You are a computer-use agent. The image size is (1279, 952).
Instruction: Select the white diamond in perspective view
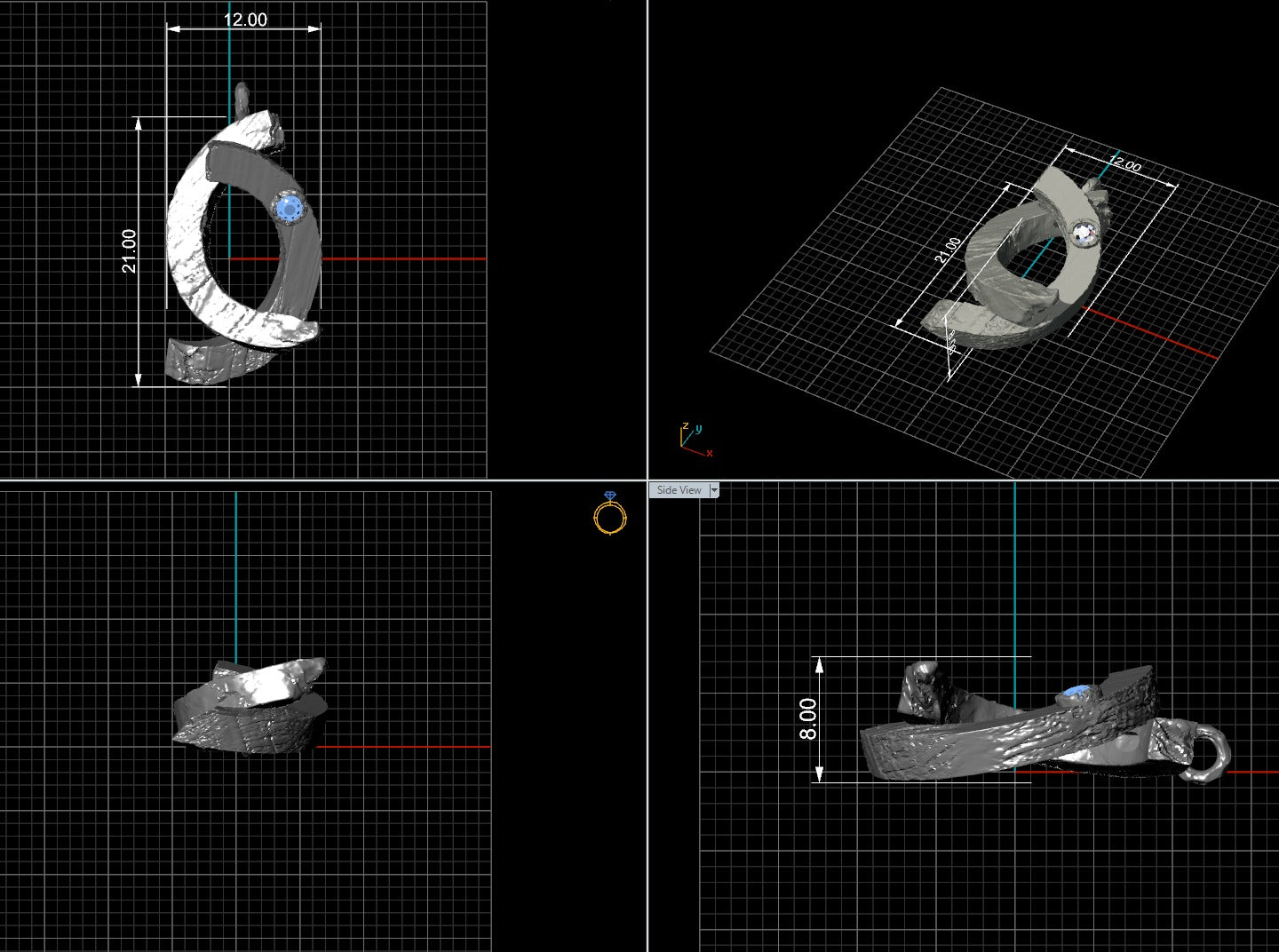(1084, 234)
